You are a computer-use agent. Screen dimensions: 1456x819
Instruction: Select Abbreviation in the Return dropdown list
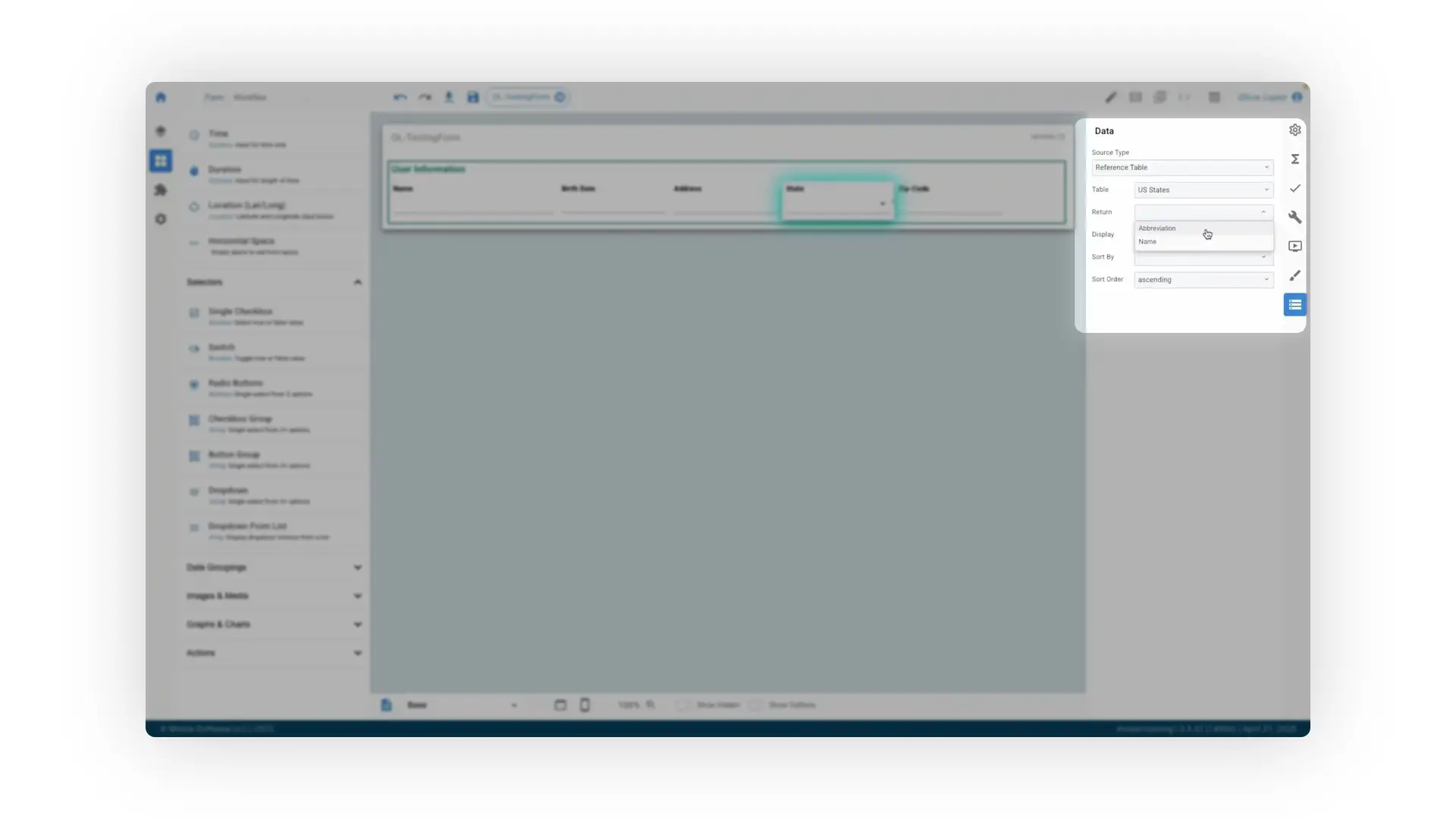tap(1157, 228)
